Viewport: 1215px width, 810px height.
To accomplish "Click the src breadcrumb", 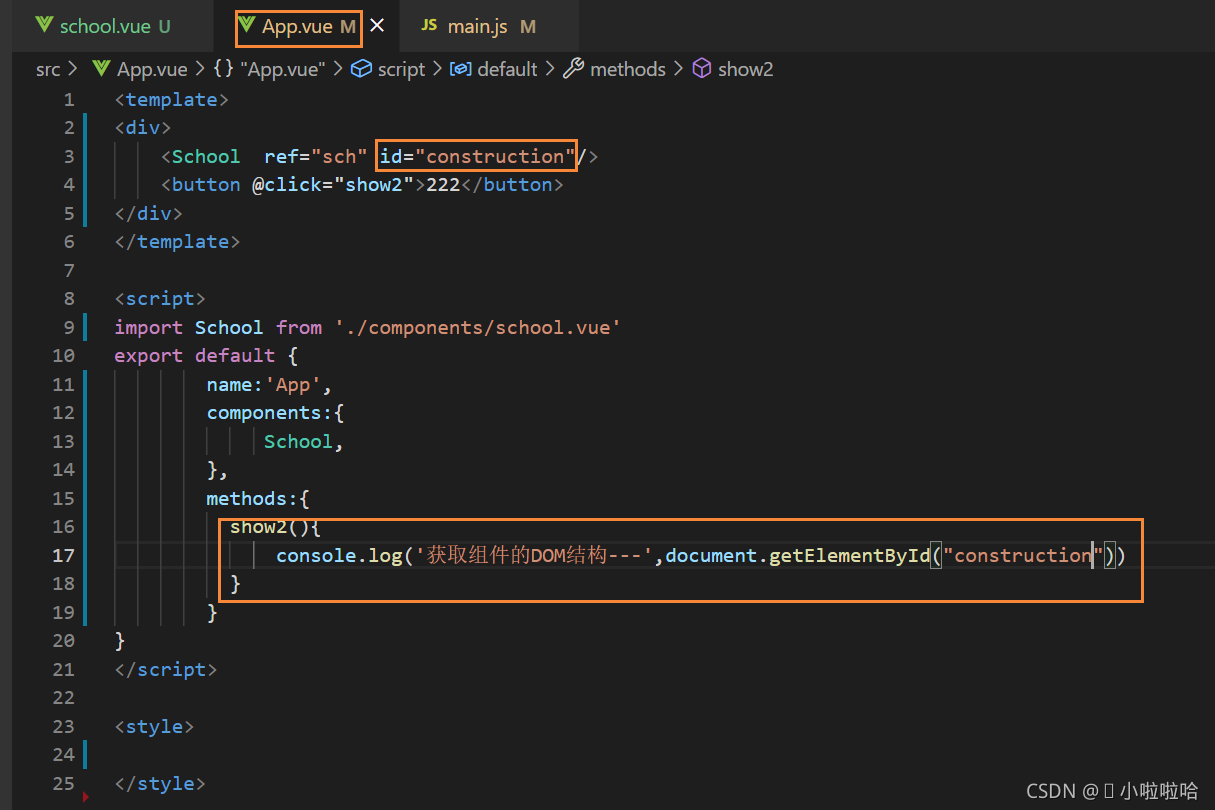I will click(48, 69).
